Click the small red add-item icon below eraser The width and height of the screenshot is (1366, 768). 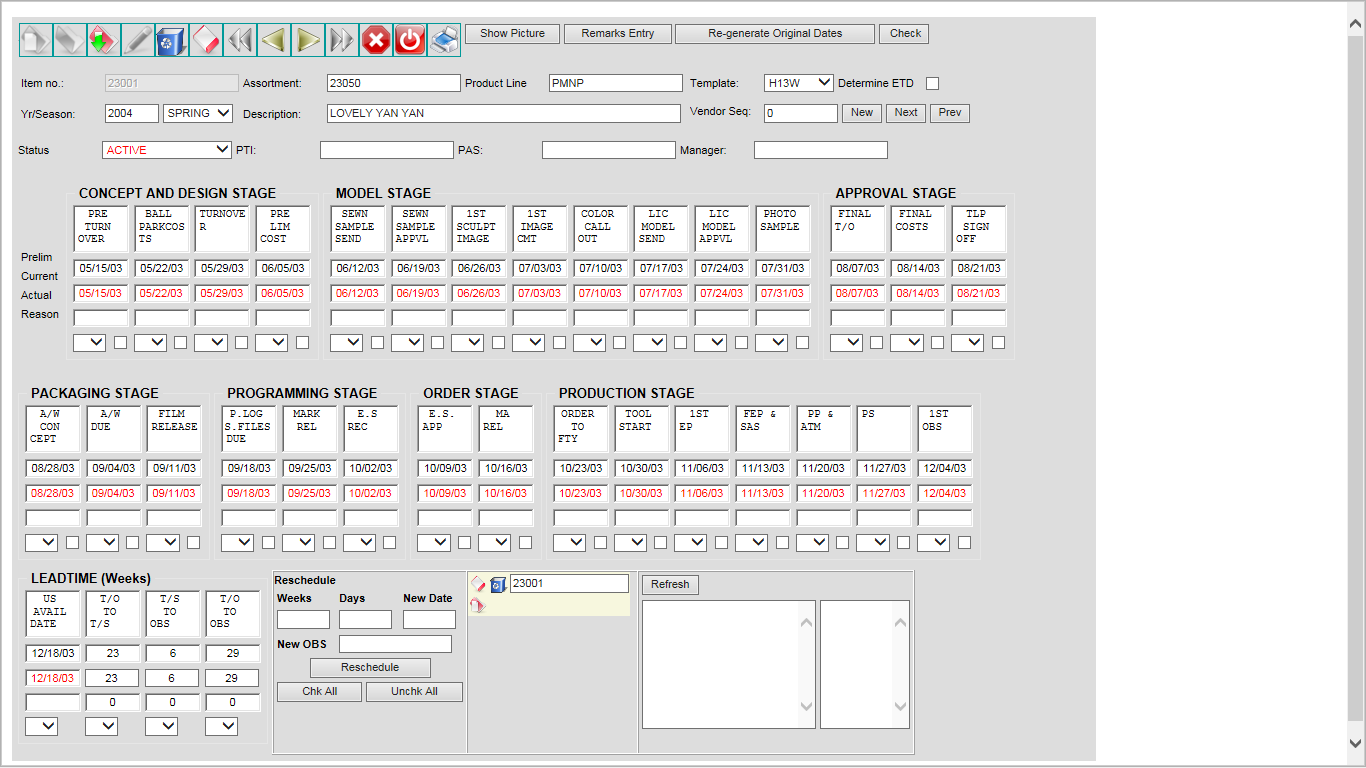pos(478,605)
